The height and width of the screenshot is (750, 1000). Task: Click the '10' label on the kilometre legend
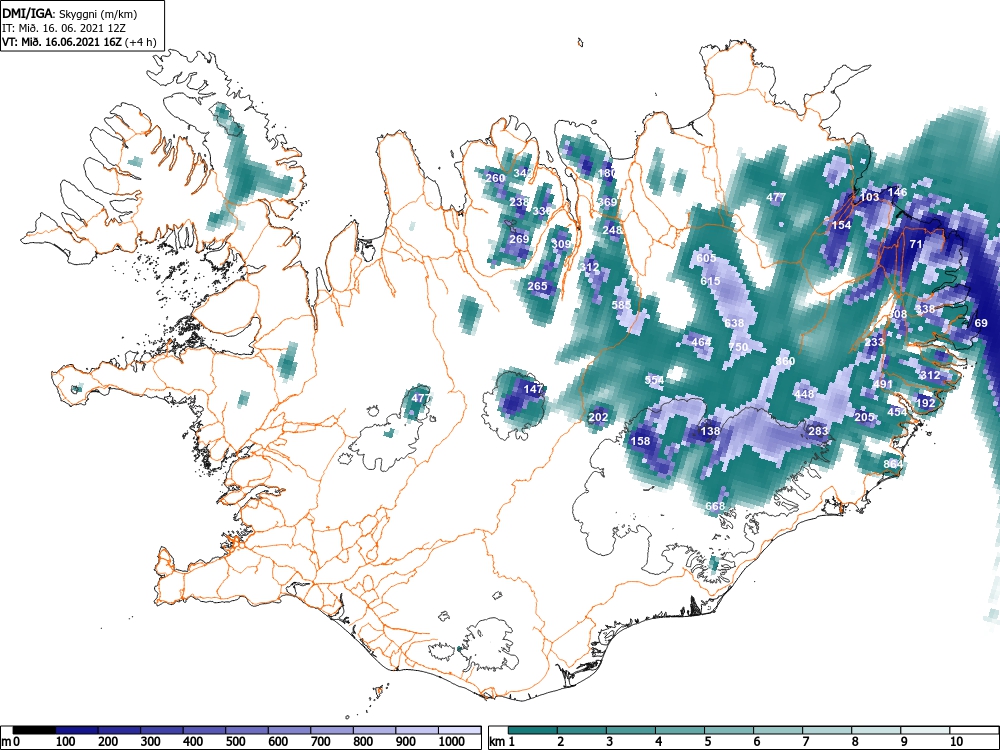[956, 741]
